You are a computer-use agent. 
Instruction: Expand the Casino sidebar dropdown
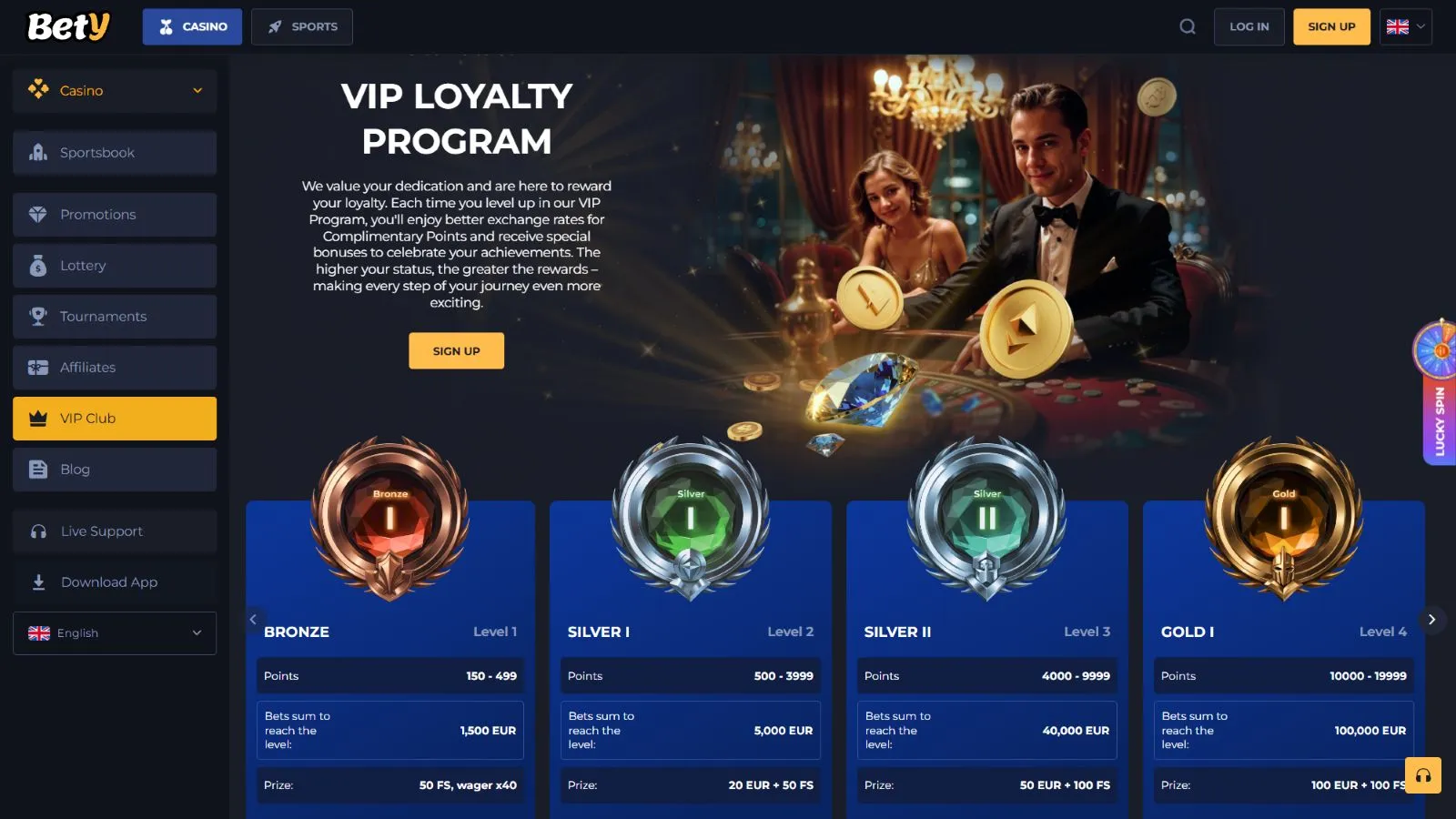115,91
